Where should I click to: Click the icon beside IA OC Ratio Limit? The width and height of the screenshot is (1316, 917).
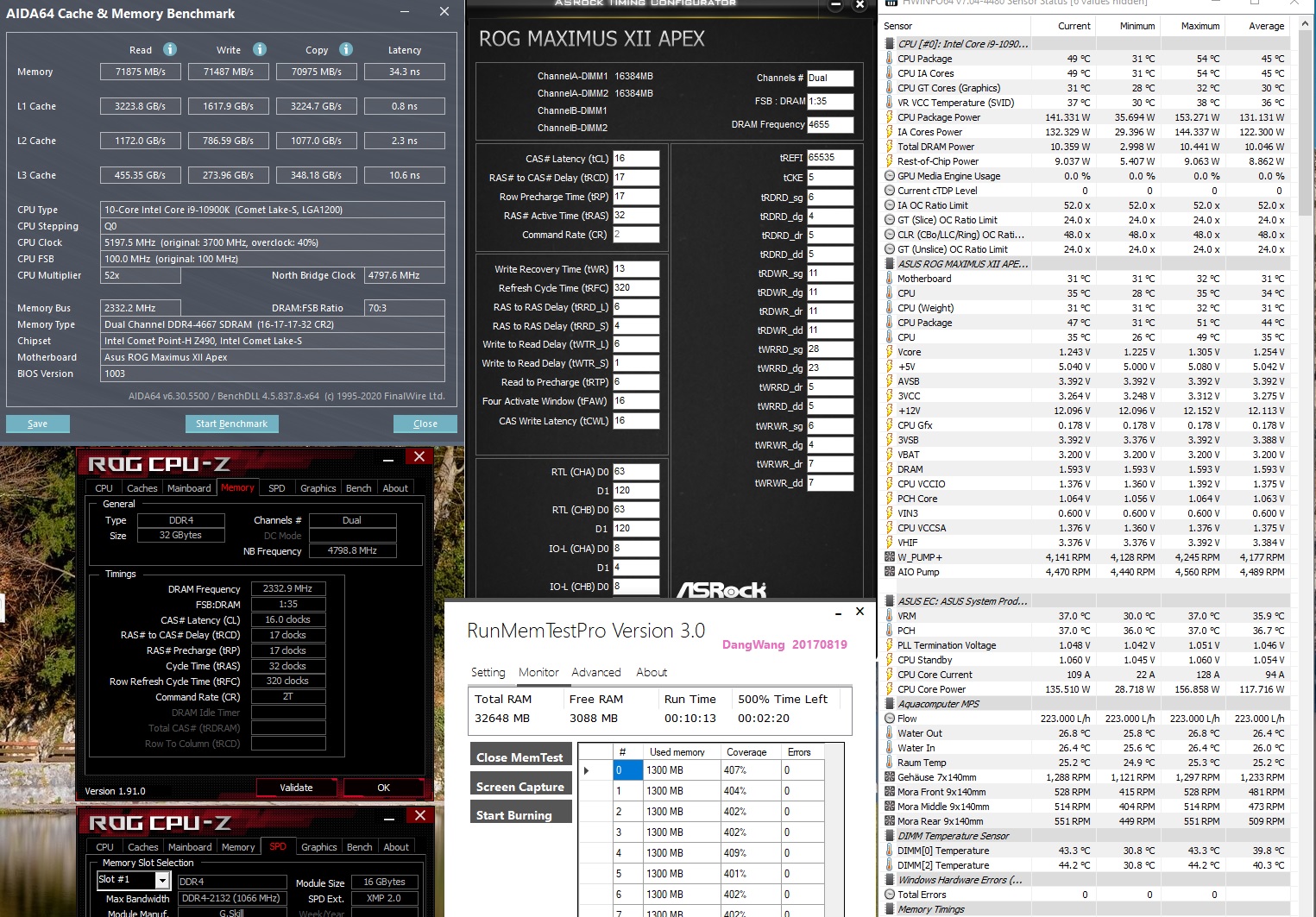pyautogui.click(x=890, y=205)
